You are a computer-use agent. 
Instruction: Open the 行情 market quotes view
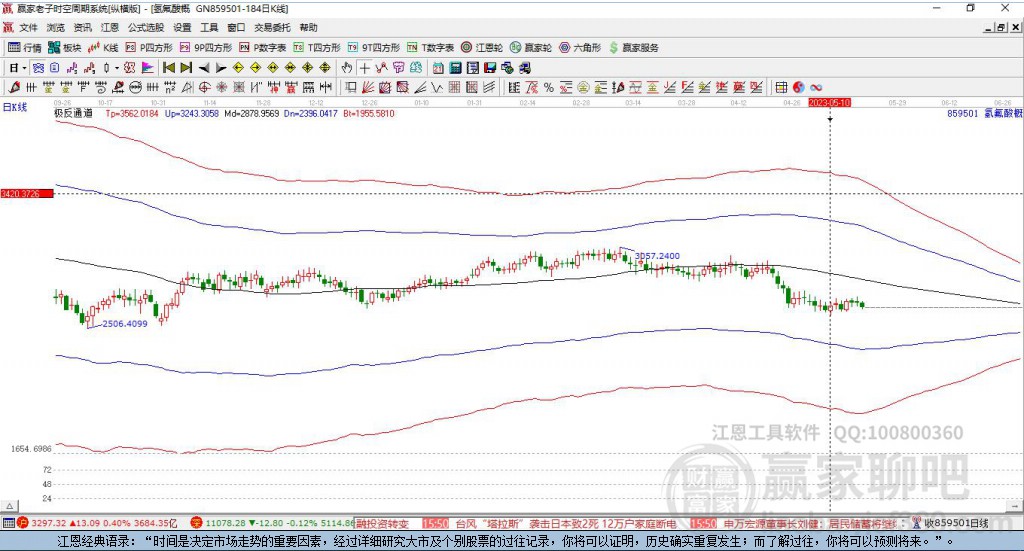point(24,48)
